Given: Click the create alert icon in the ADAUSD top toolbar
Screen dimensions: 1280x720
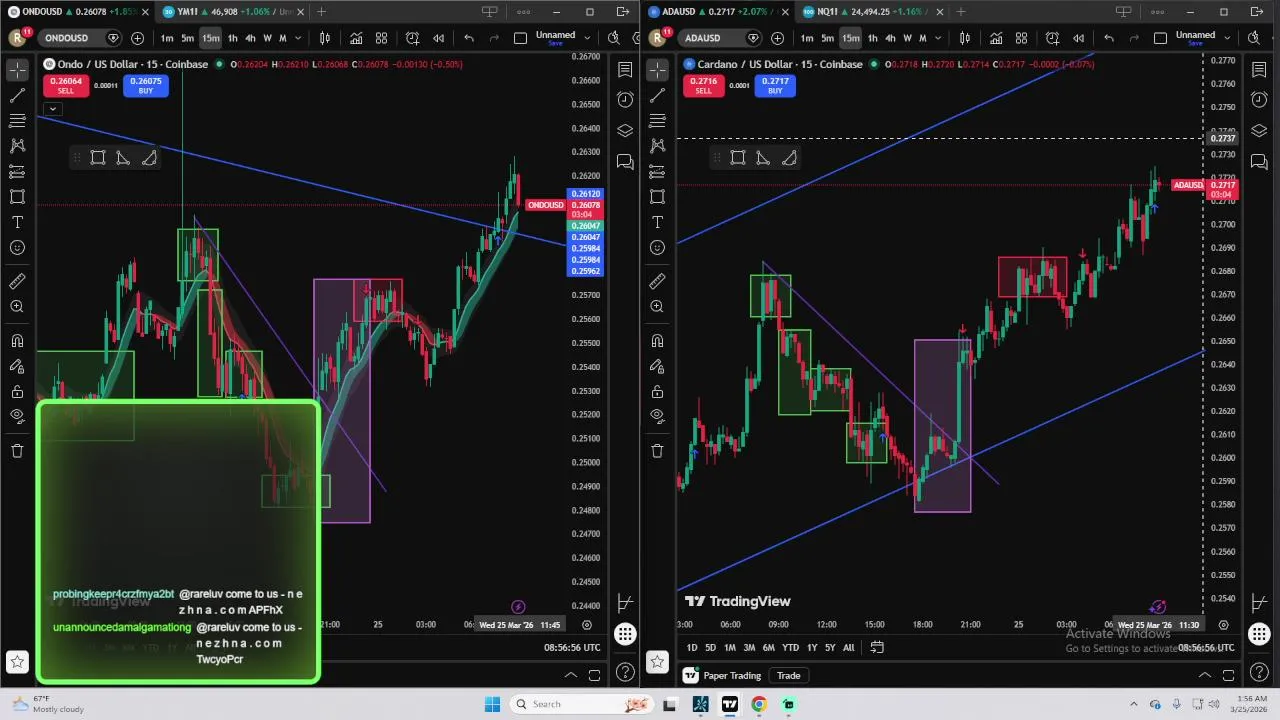Looking at the screenshot, I should click(x=1052, y=38).
